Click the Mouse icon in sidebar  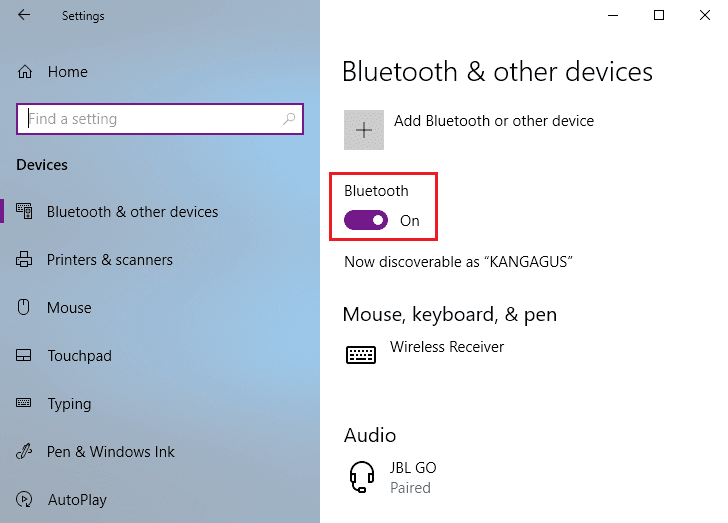[25, 308]
